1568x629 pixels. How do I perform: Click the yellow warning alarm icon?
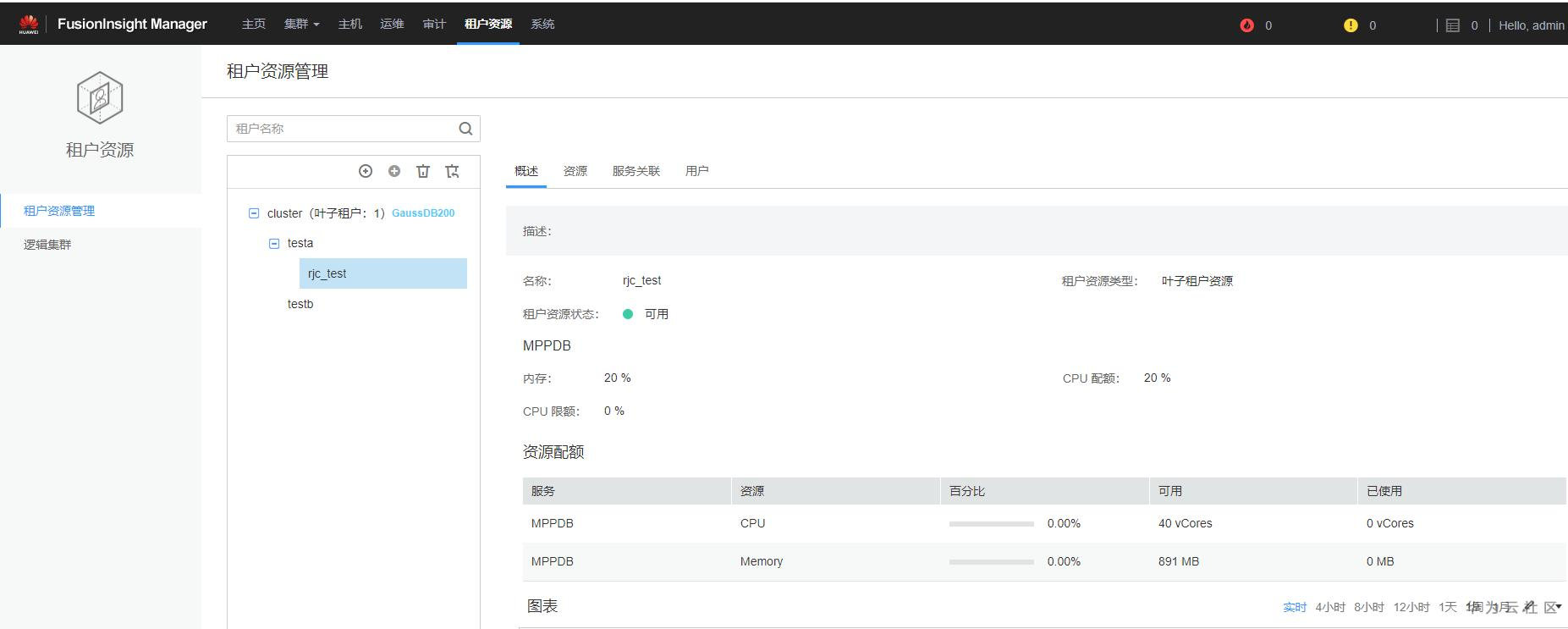tap(1351, 25)
